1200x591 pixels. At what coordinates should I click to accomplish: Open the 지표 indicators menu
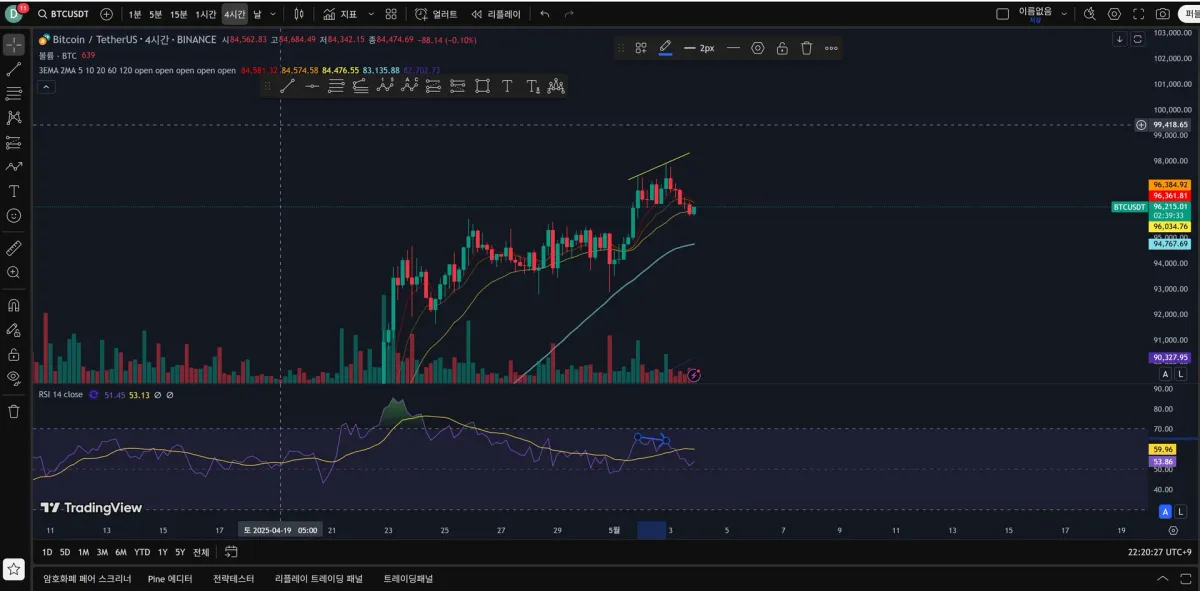pyautogui.click(x=341, y=14)
